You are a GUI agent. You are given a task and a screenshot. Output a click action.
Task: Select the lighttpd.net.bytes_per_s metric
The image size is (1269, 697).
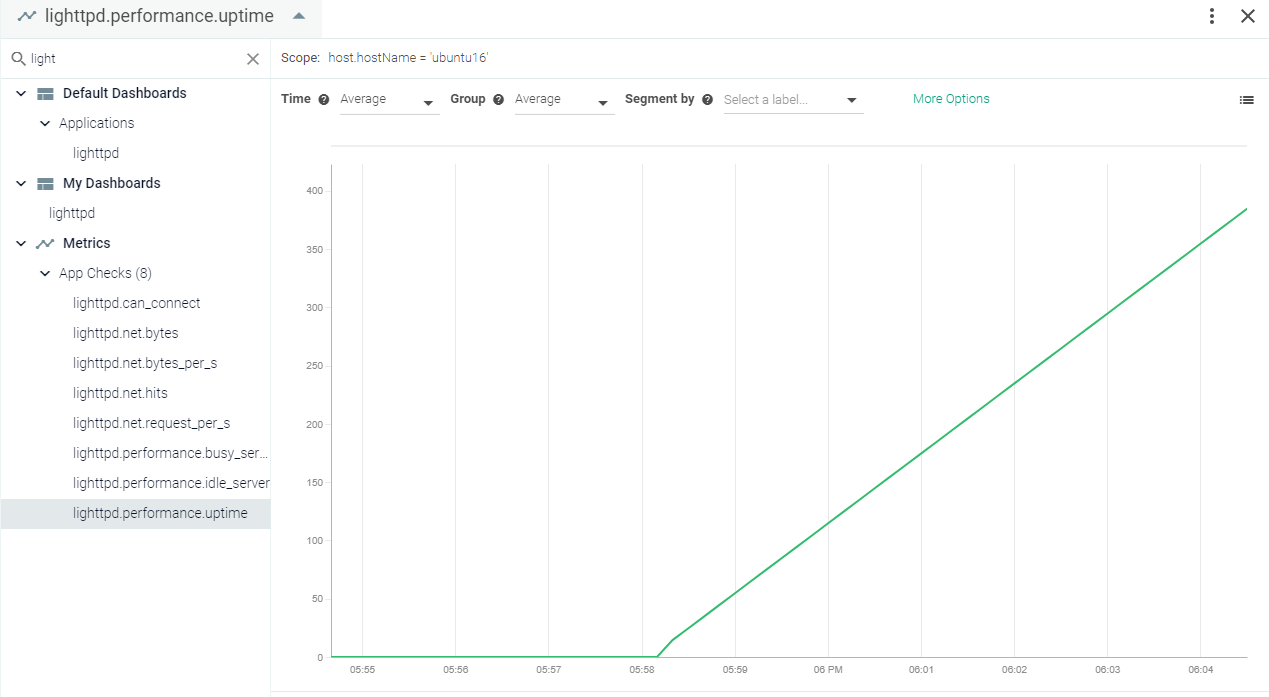[x=145, y=363]
